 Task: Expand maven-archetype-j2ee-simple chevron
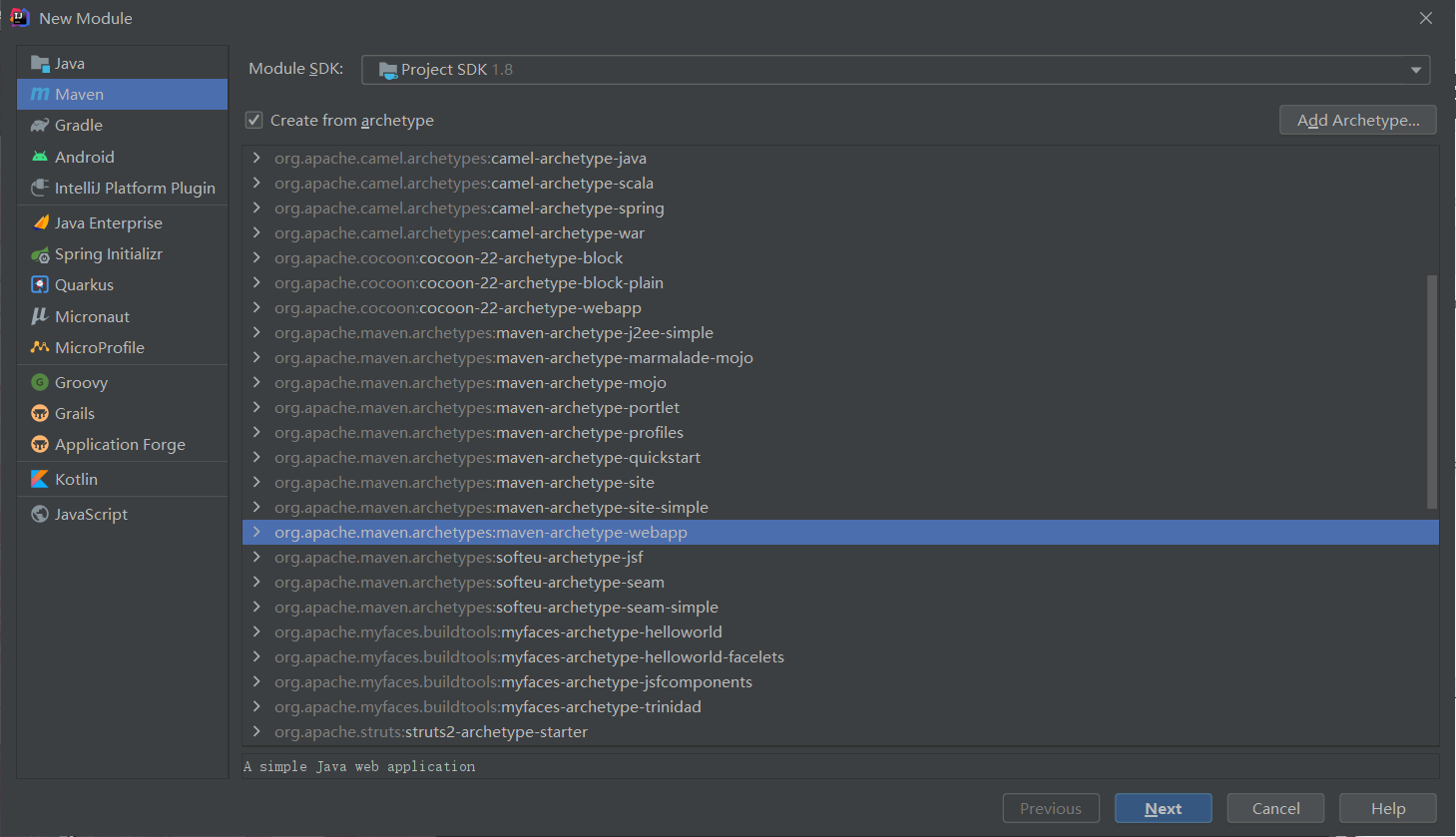point(256,332)
